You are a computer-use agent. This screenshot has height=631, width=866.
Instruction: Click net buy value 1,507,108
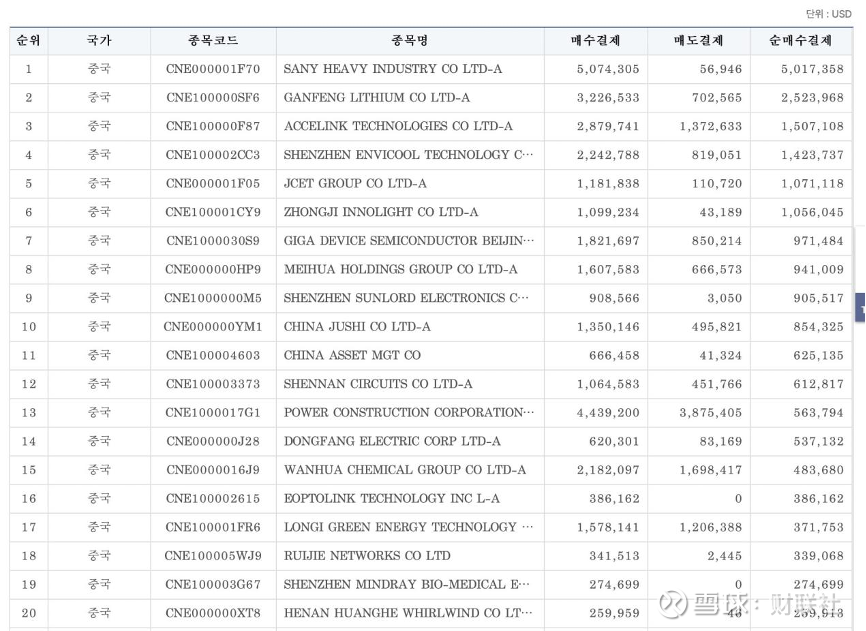(x=812, y=126)
